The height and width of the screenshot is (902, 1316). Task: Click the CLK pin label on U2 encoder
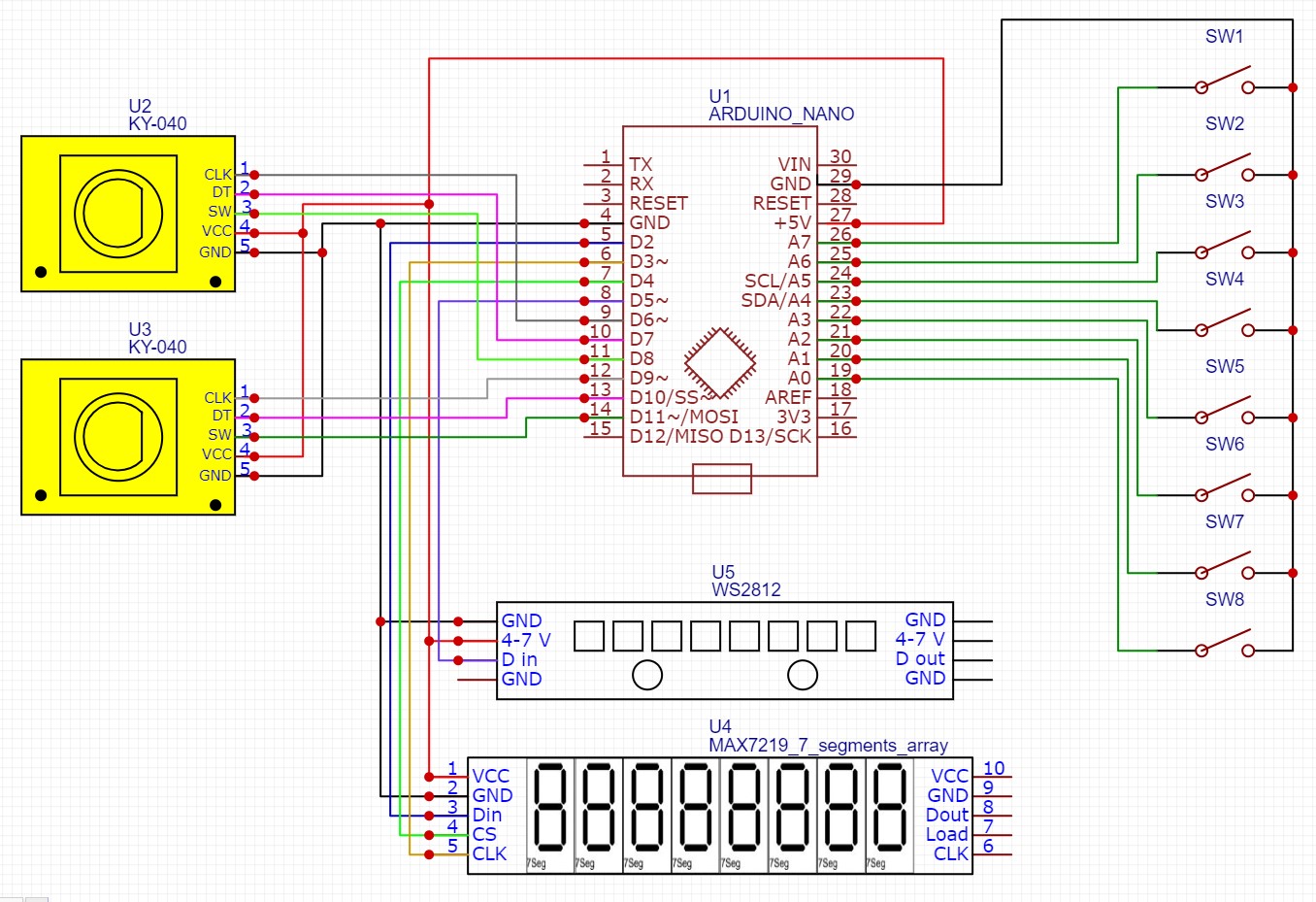218,175
